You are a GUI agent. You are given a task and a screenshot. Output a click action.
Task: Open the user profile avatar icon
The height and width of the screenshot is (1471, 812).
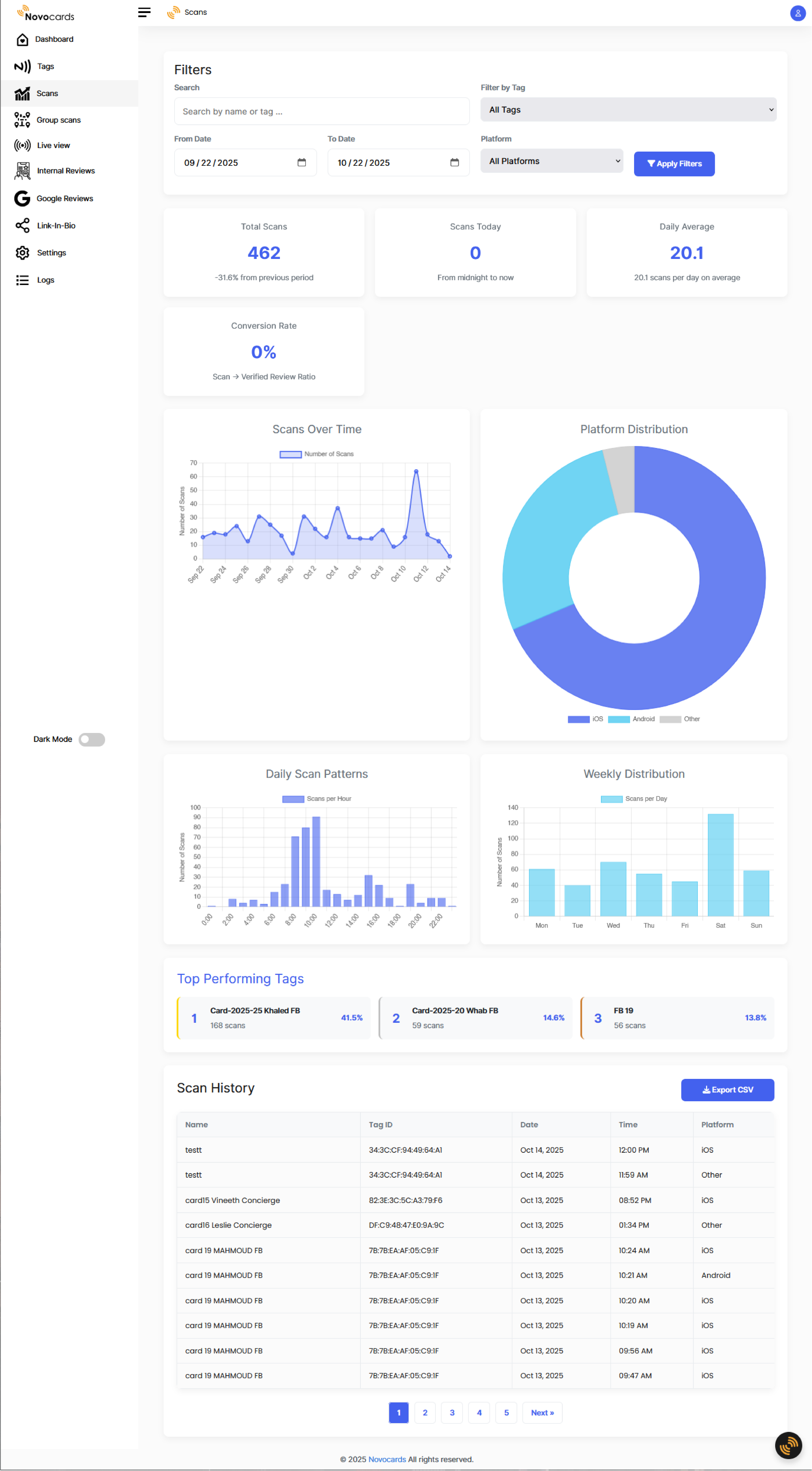click(797, 13)
